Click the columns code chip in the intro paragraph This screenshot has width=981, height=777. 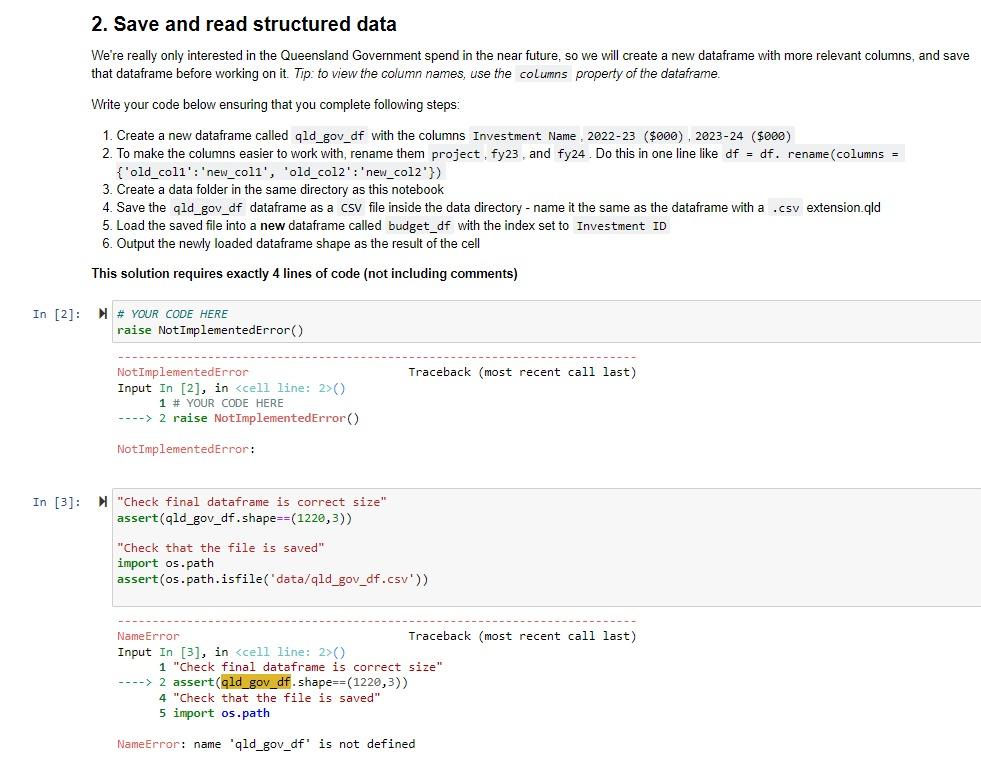point(544,73)
